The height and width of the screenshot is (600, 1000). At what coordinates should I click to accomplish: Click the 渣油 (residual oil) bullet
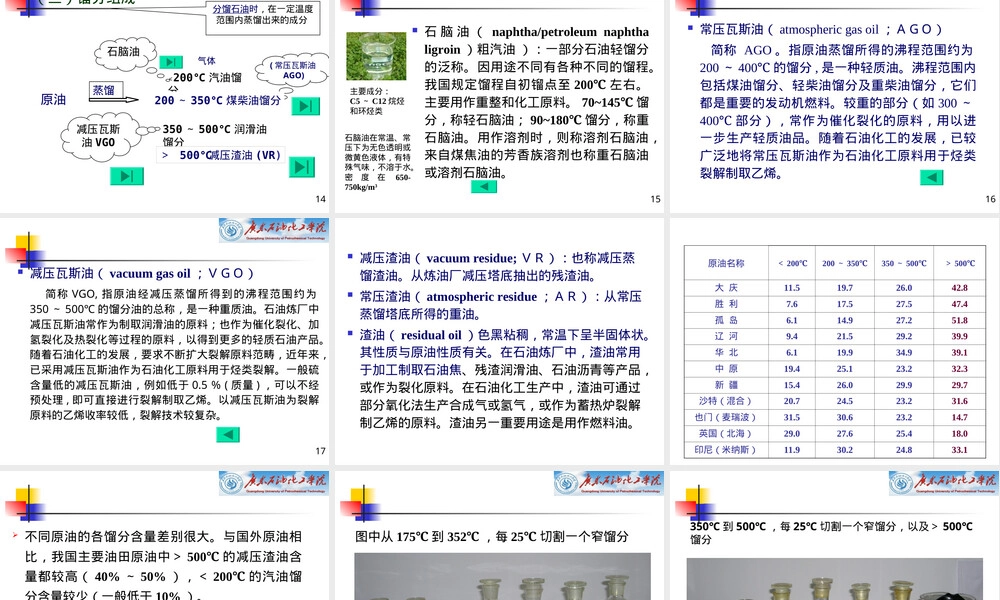[505, 379]
